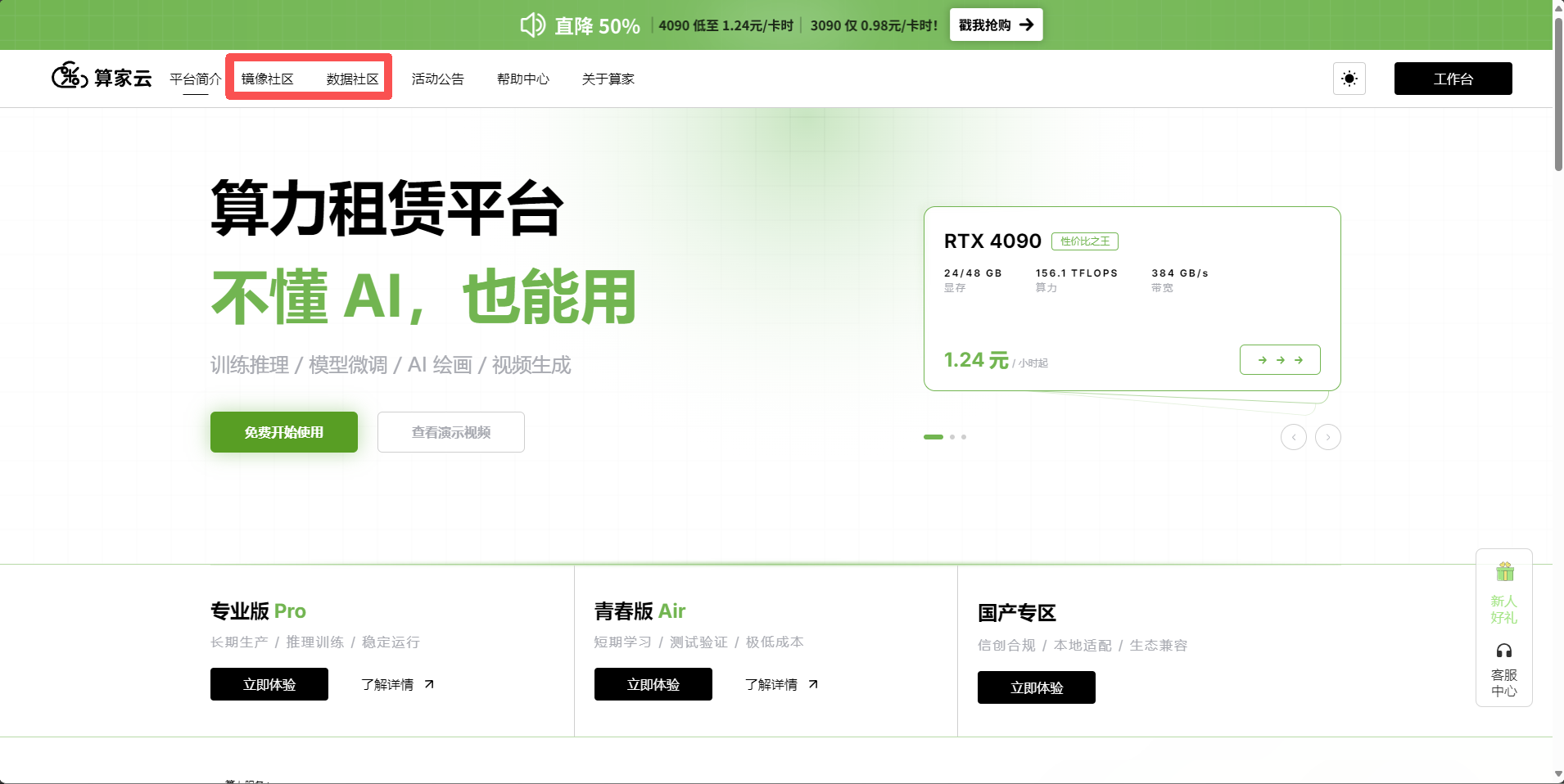Open the 关于算家 nav item
This screenshot has height=784, width=1564.
tap(608, 79)
